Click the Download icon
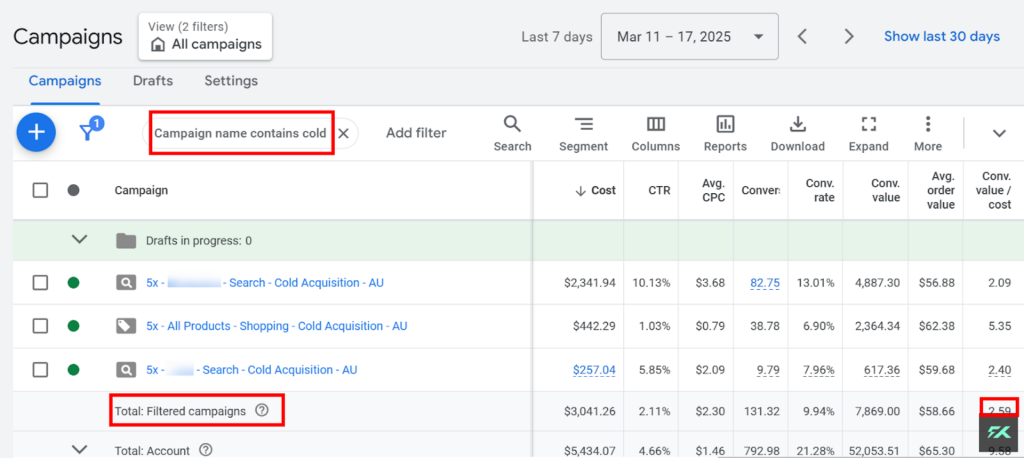 (797, 133)
